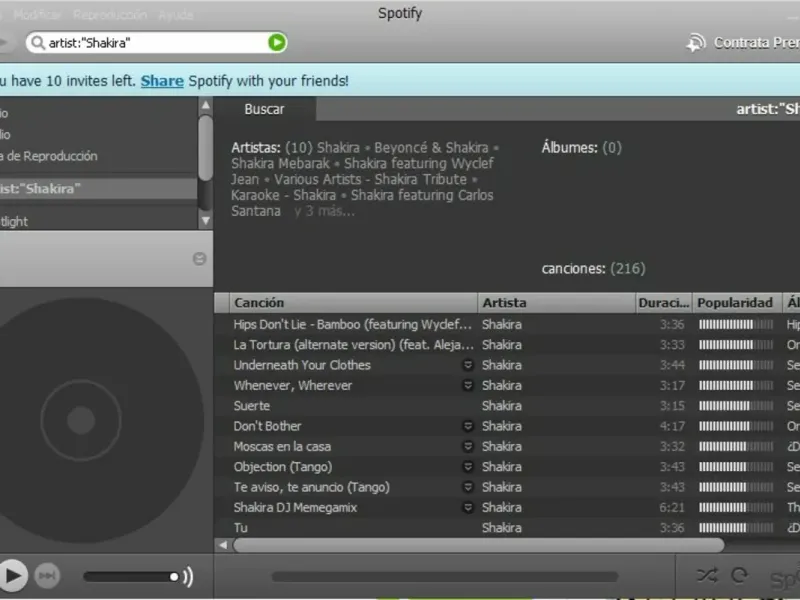Click the round icon above album art
The width and height of the screenshot is (800, 600).
click(x=199, y=259)
